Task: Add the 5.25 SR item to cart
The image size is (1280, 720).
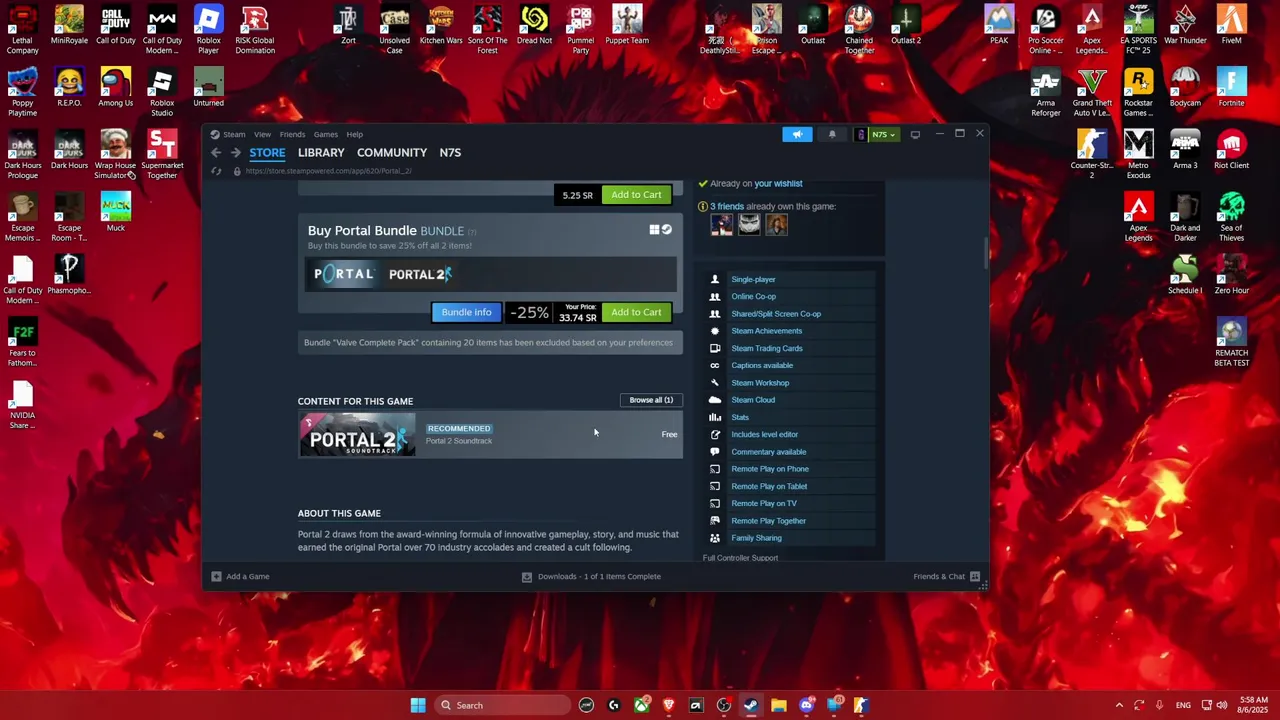Action: tap(636, 195)
